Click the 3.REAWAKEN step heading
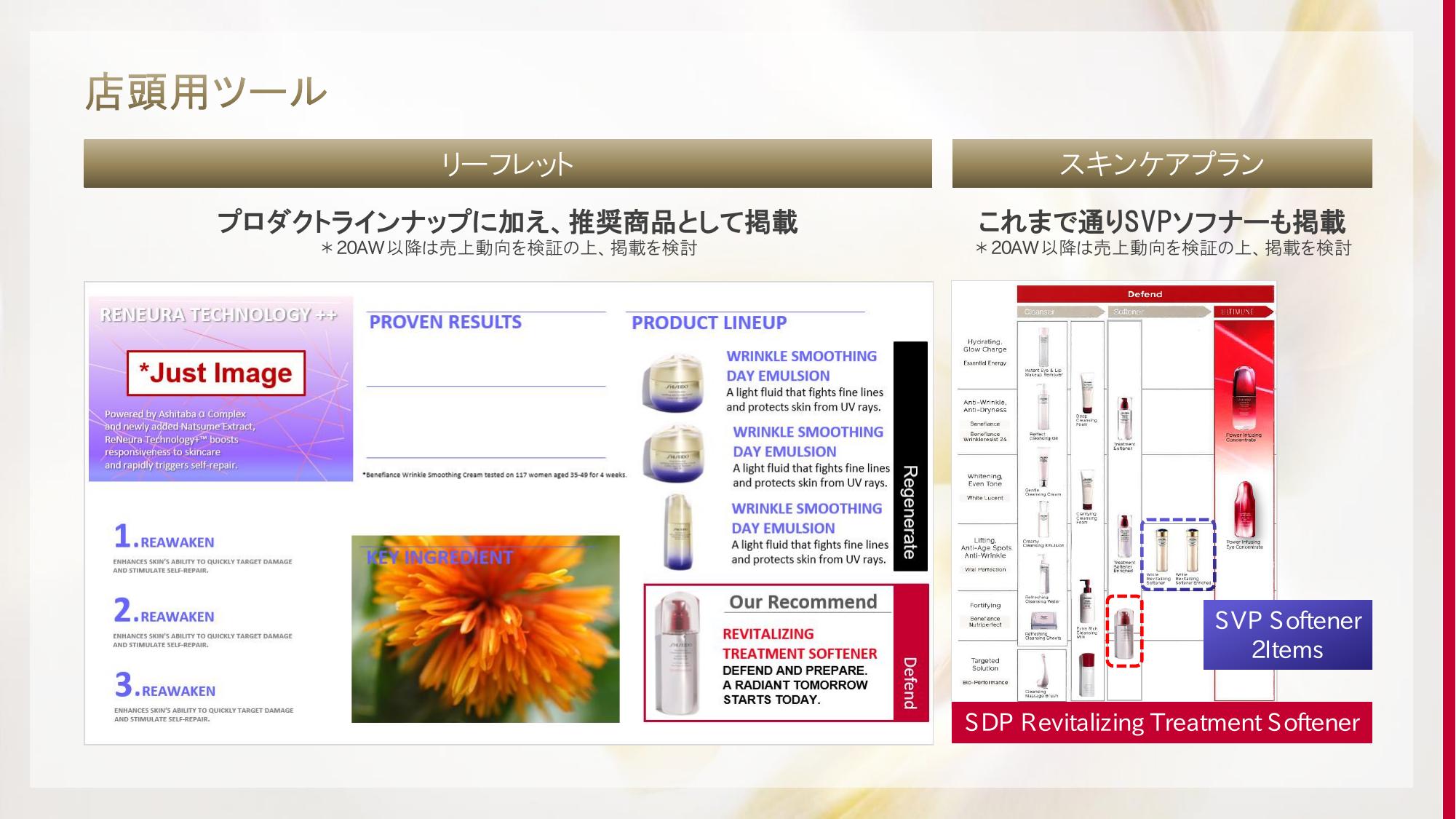The image size is (1456, 819). pos(164,686)
